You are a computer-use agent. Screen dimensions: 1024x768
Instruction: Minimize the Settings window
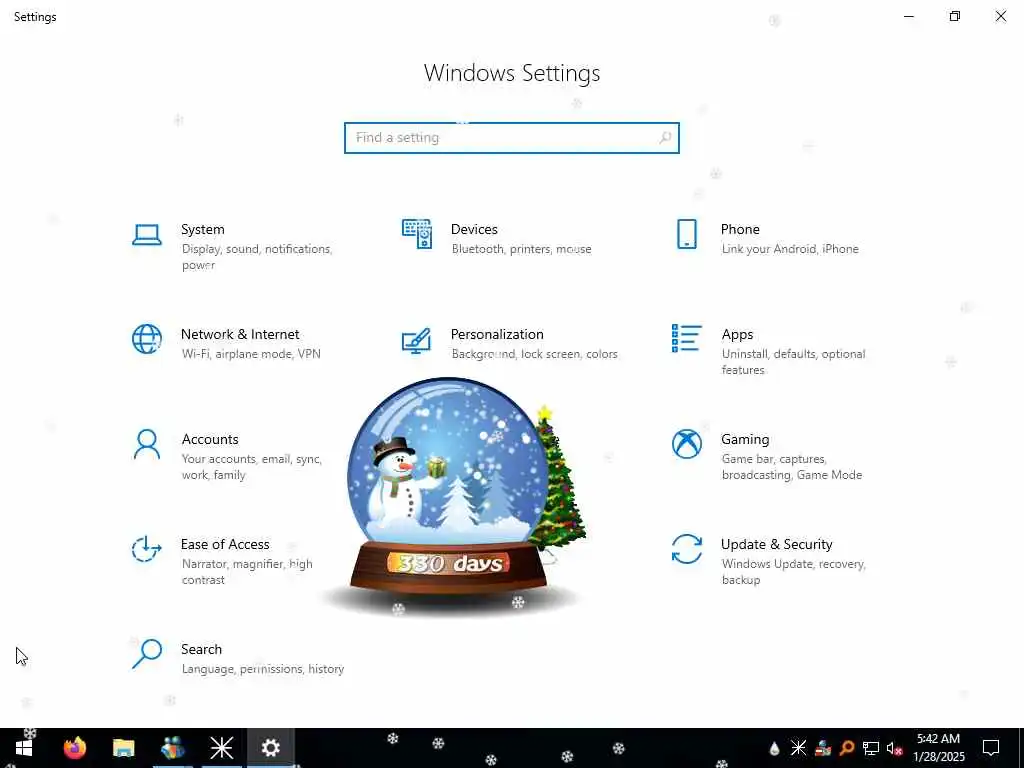pyautogui.click(x=908, y=16)
